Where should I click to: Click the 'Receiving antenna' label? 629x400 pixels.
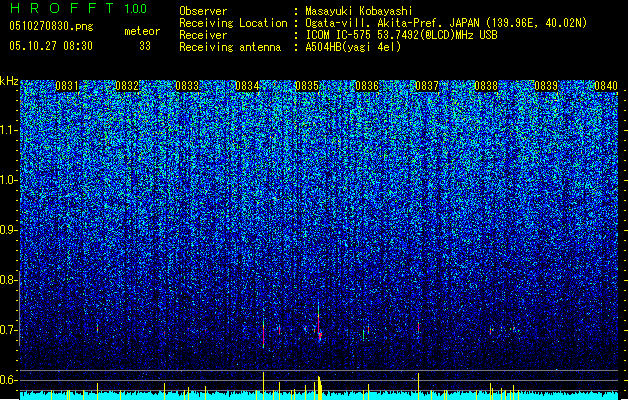pyautogui.click(x=230, y=47)
